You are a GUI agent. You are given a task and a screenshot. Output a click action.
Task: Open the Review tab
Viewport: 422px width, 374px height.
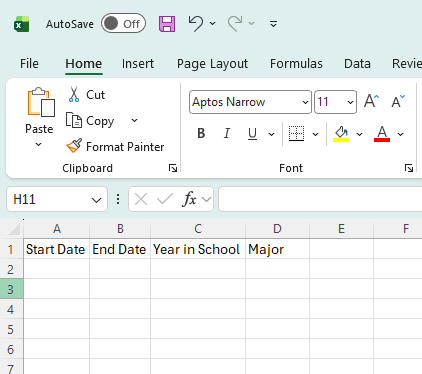click(407, 63)
